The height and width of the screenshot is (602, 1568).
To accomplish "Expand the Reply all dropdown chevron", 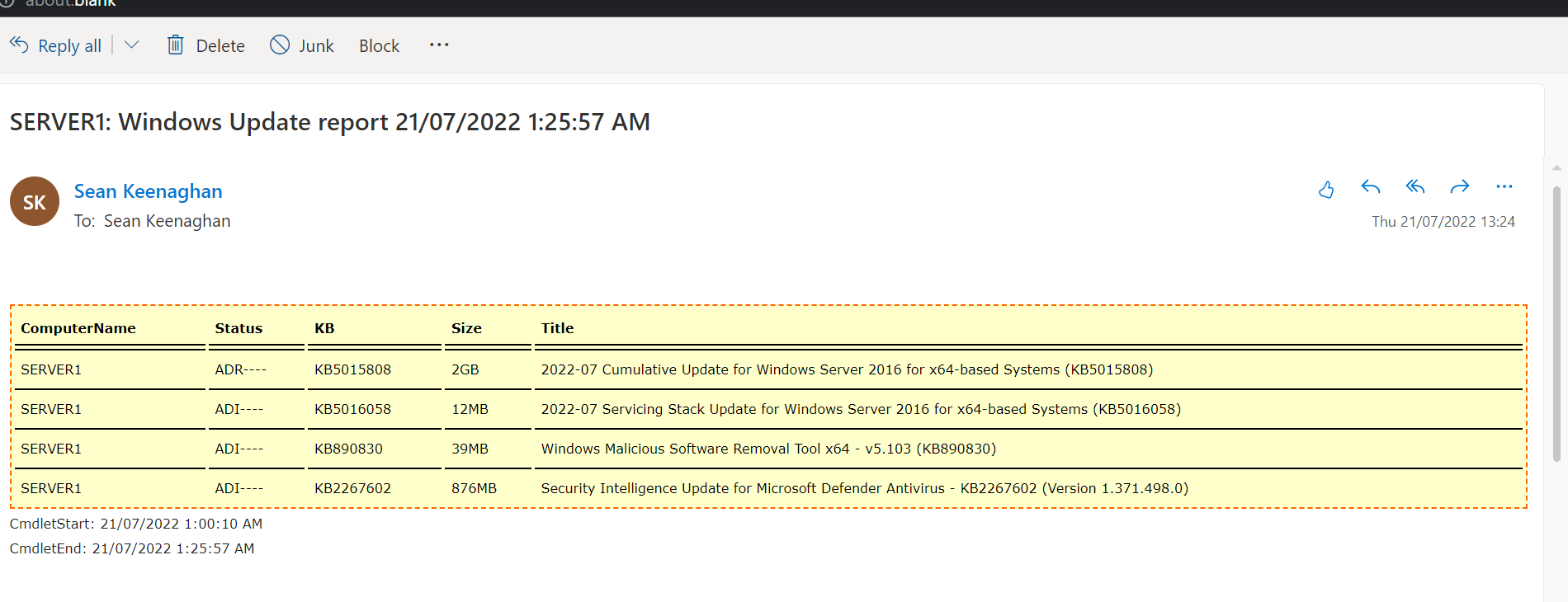I will point(131,45).
